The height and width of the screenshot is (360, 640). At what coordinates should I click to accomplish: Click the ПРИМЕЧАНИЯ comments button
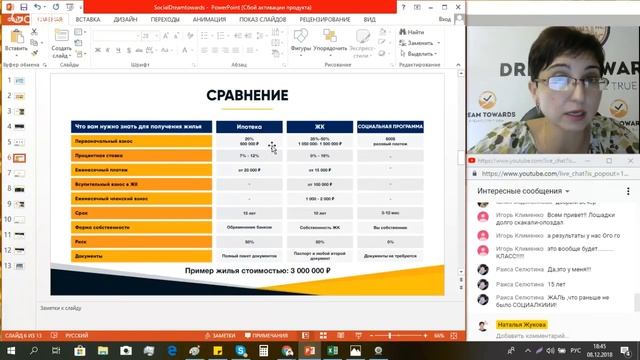click(x=266, y=335)
